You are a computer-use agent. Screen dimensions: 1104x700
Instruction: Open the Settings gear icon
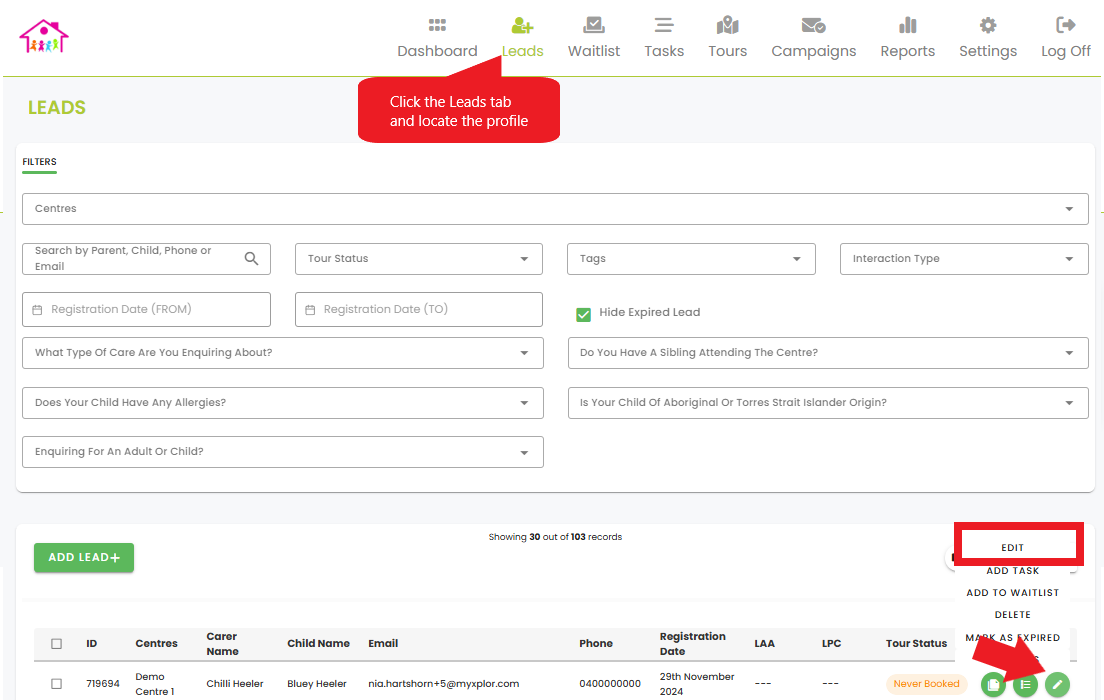[988, 25]
